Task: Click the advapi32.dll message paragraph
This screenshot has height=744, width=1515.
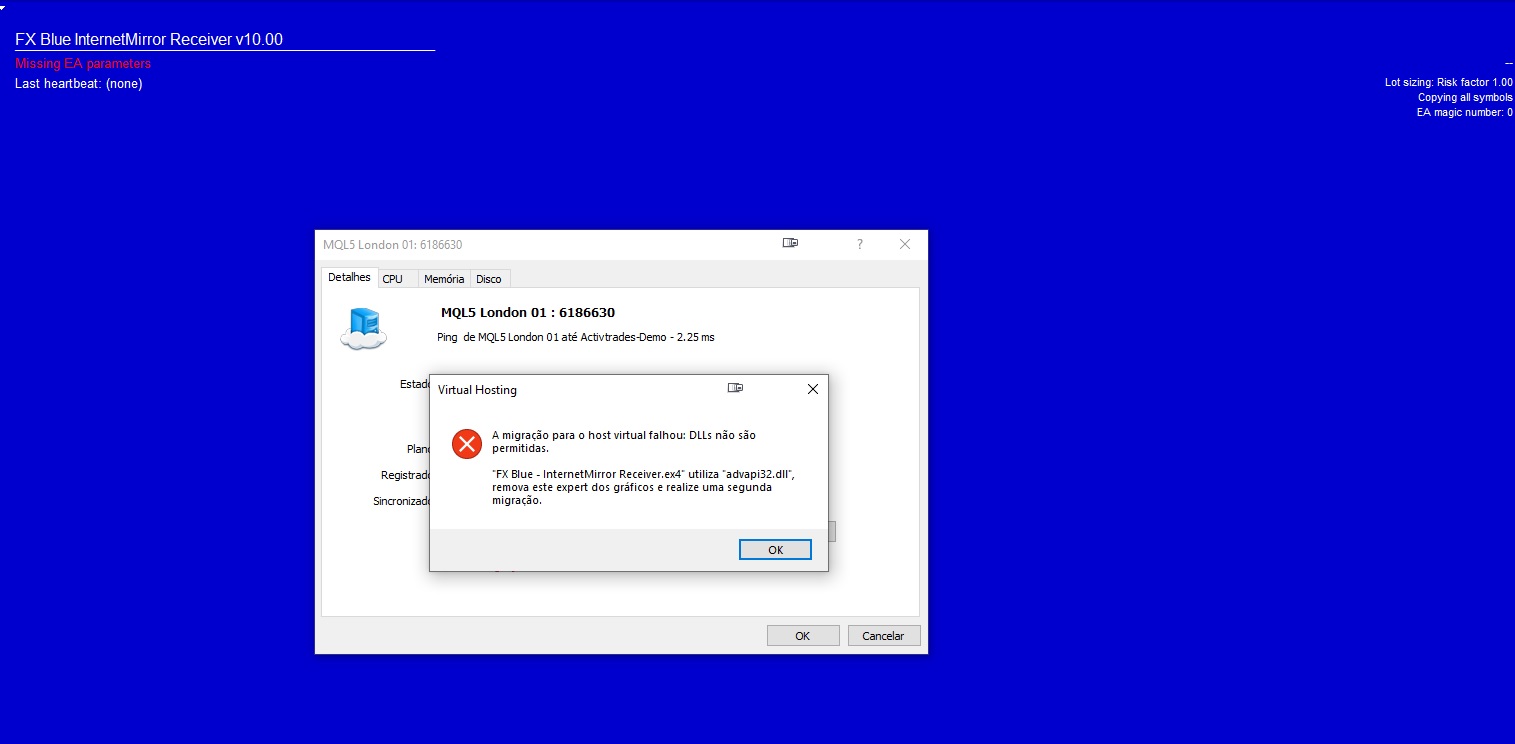Action: click(643, 487)
